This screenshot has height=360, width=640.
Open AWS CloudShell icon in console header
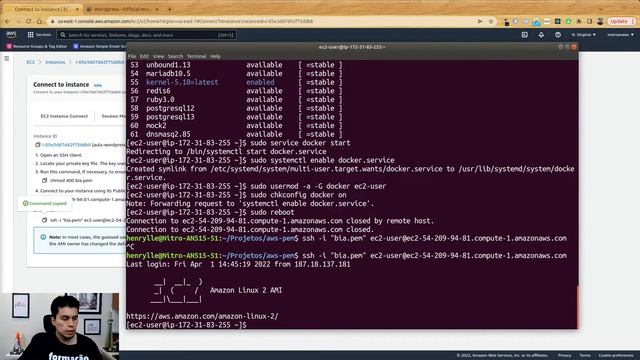524,35
